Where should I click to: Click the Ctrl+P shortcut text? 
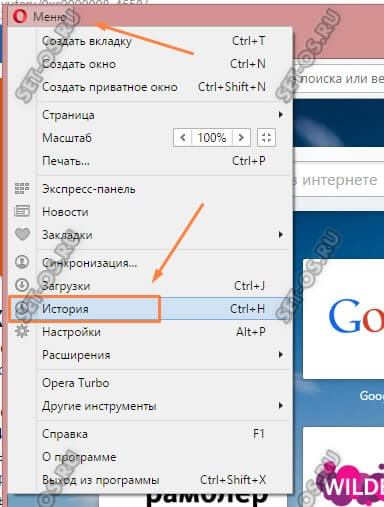coord(249,161)
